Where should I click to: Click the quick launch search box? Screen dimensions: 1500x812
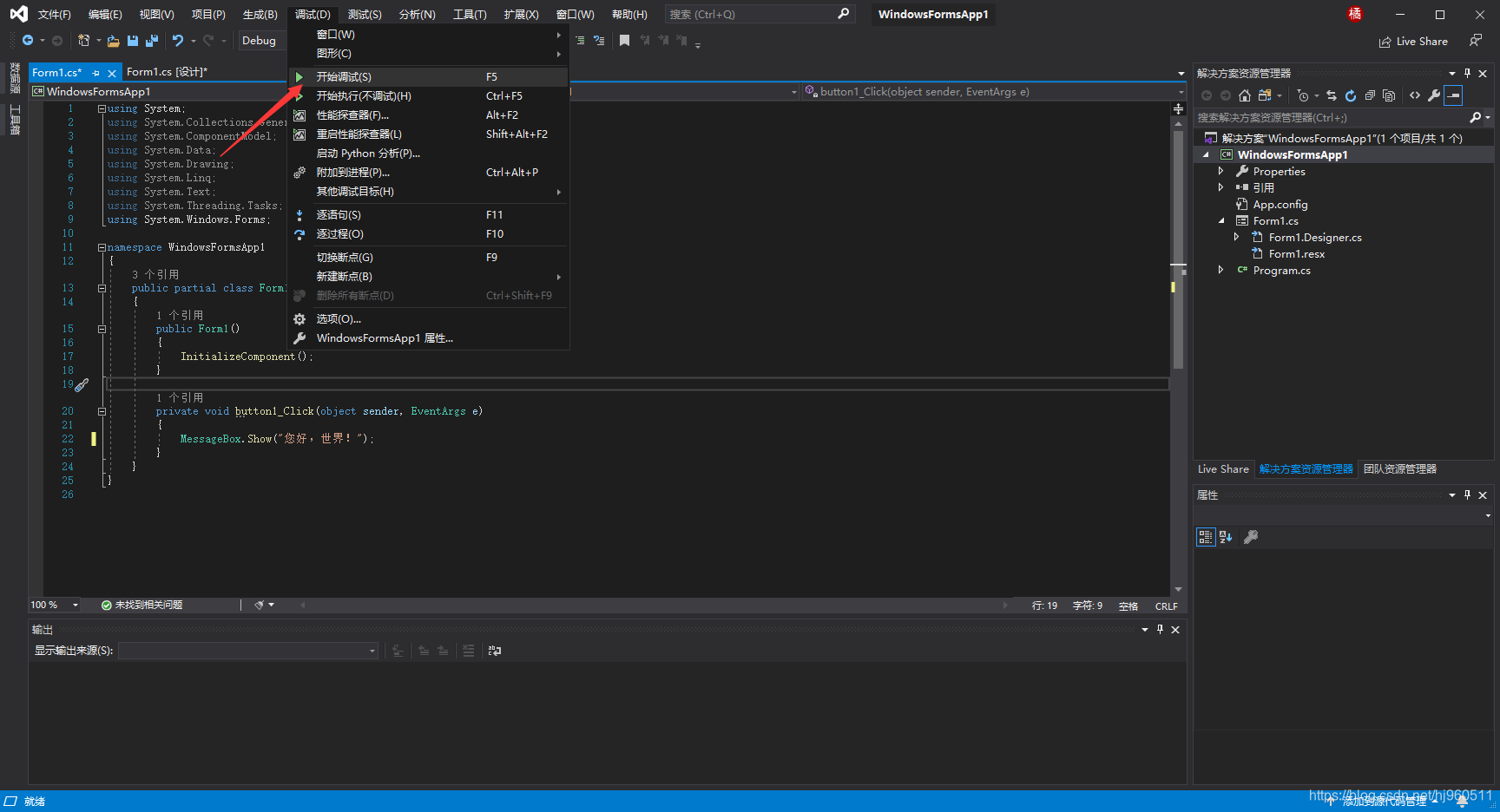(760, 15)
